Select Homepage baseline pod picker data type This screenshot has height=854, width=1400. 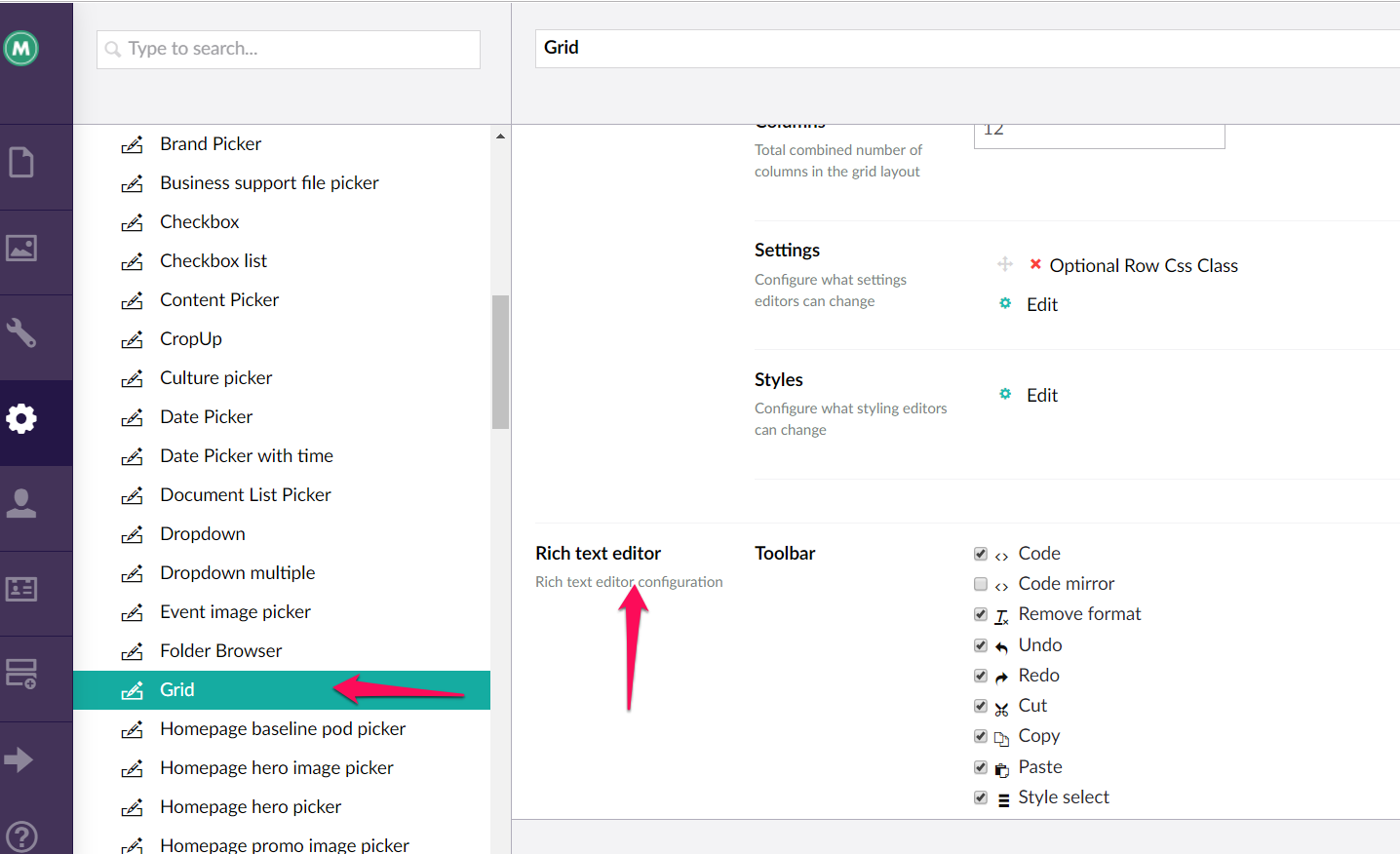point(282,729)
